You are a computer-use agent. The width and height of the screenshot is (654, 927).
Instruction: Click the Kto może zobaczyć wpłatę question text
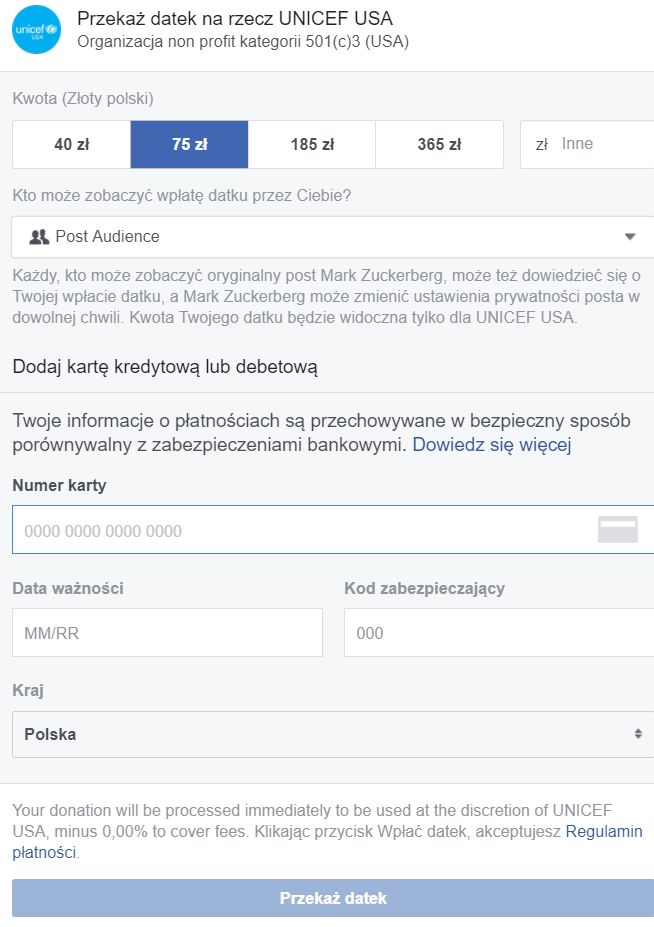tap(182, 196)
